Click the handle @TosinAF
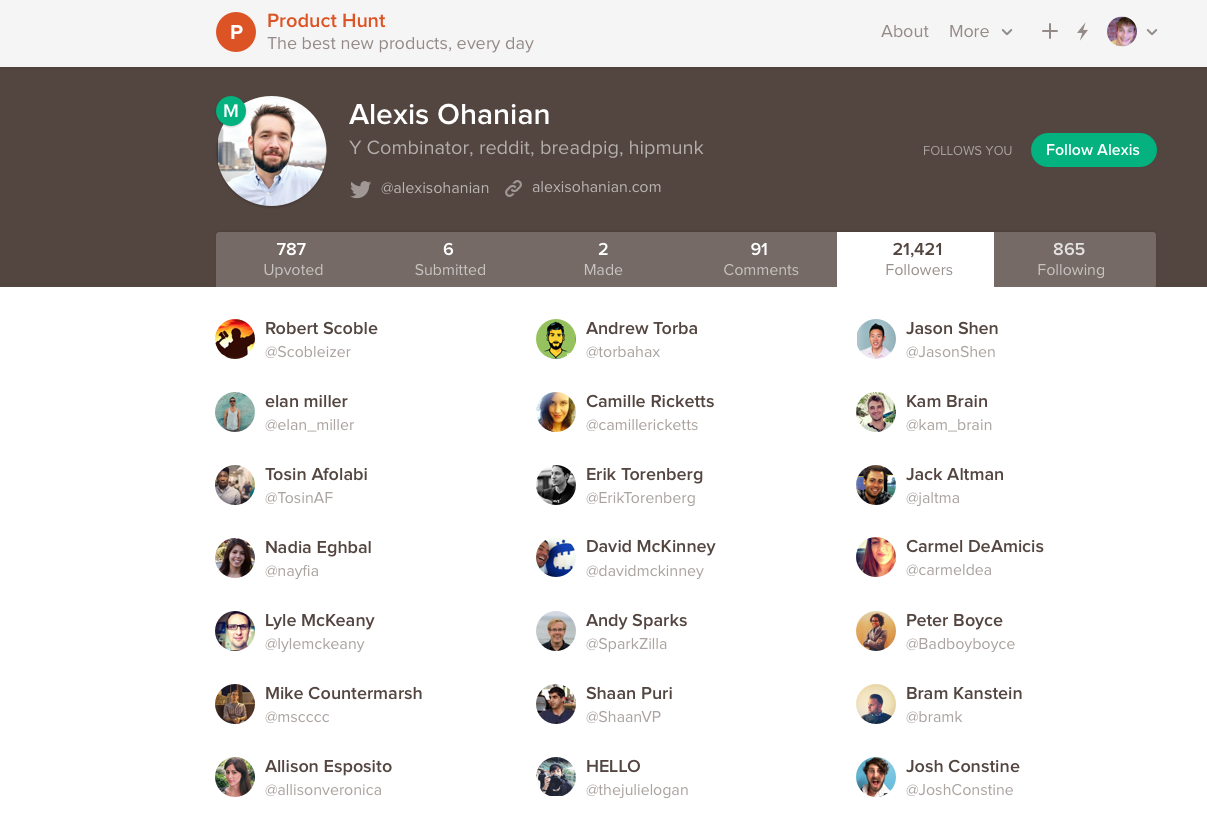1207x815 pixels. (x=299, y=498)
